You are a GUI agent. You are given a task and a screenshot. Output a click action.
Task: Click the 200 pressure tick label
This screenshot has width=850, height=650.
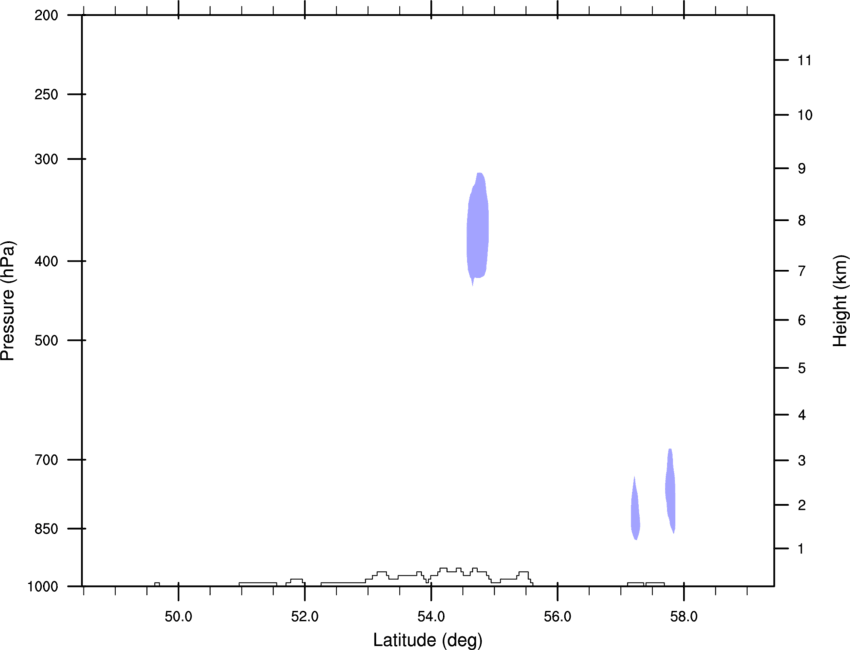tap(47, 15)
